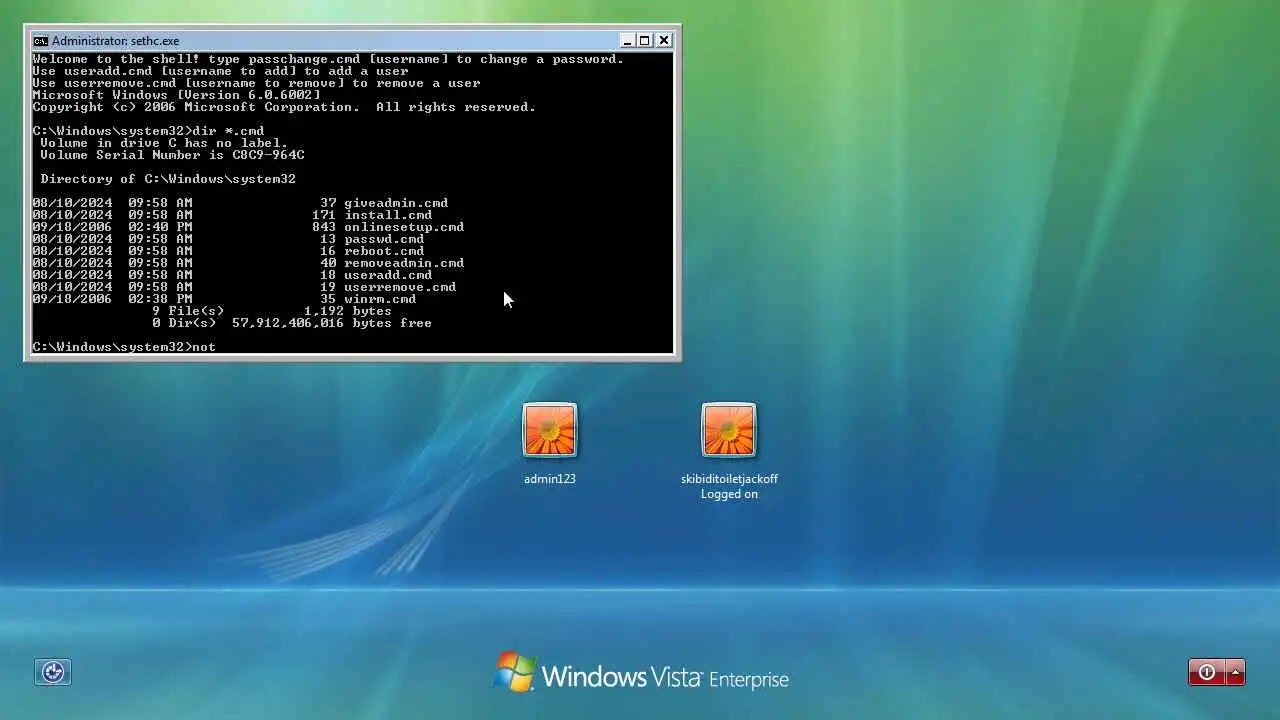This screenshot has height=720, width=1280.
Task: Click passwd.cmd in the directory listing
Action: pos(384,239)
